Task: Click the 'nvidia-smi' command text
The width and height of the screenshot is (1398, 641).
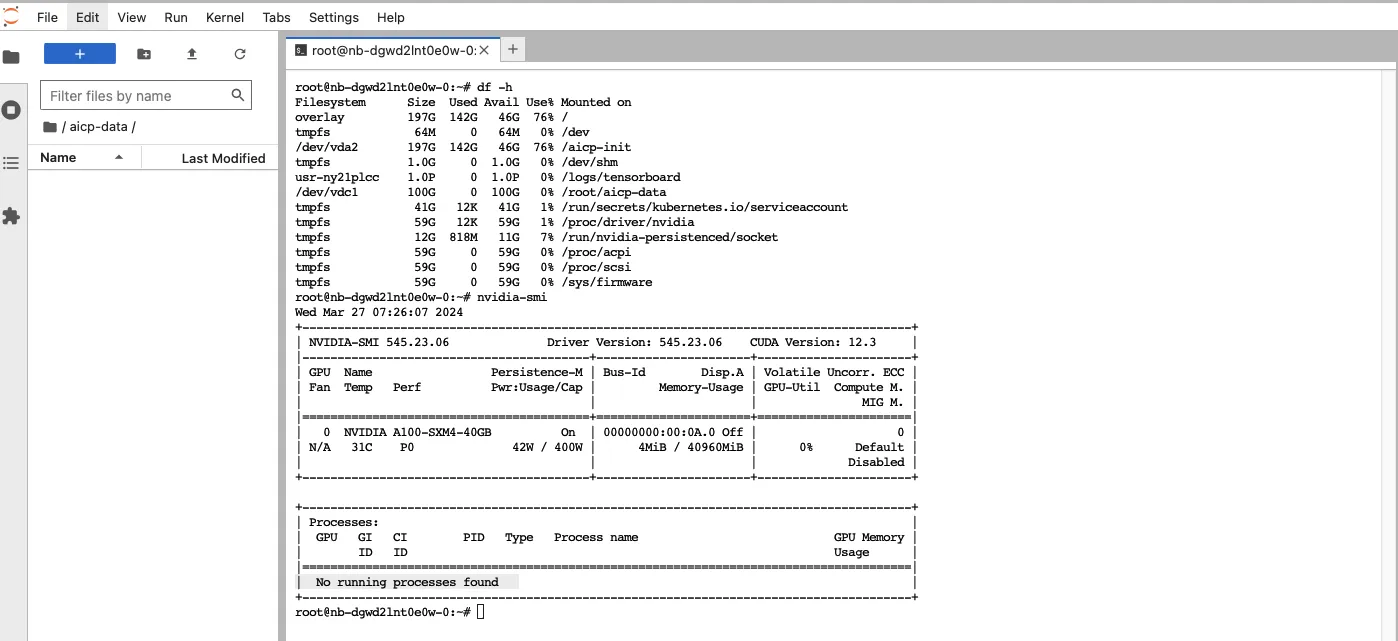Action: pyautogui.click(x=512, y=297)
